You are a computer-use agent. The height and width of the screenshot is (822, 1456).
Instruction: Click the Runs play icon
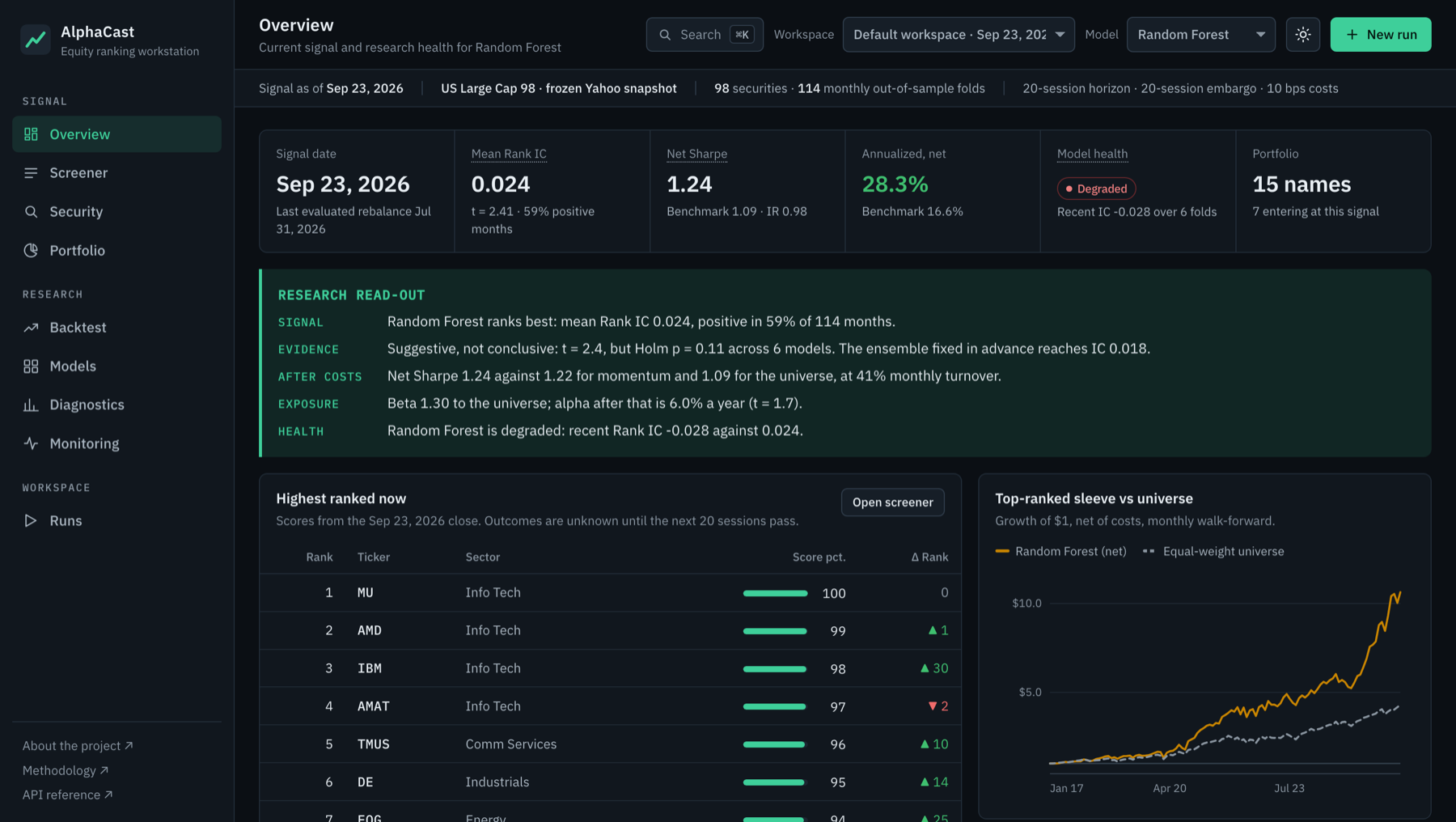coord(31,521)
